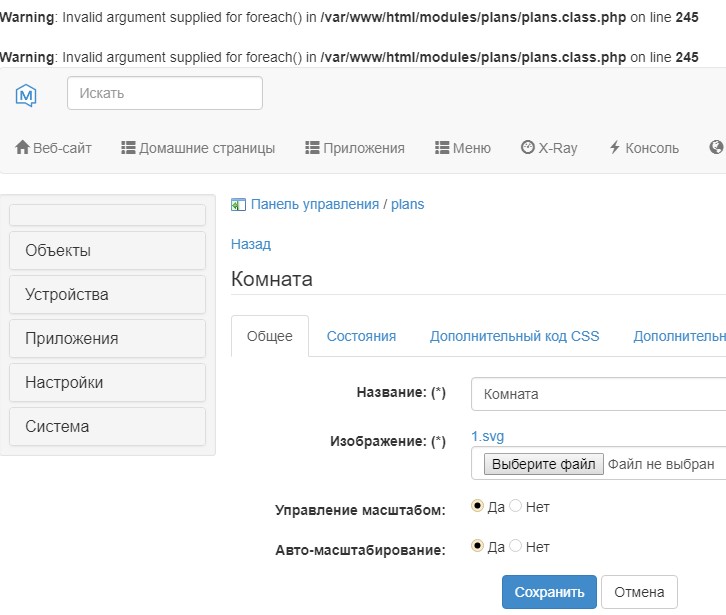Viewport: 726px width, 615px height.
Task: Open the Меню navigation item
Action: tap(463, 148)
